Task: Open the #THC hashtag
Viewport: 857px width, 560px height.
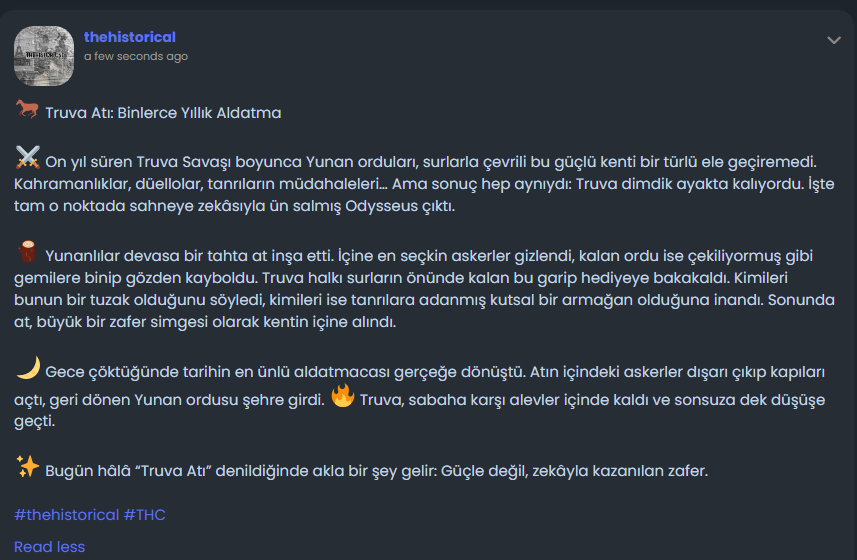Action: click(x=145, y=515)
